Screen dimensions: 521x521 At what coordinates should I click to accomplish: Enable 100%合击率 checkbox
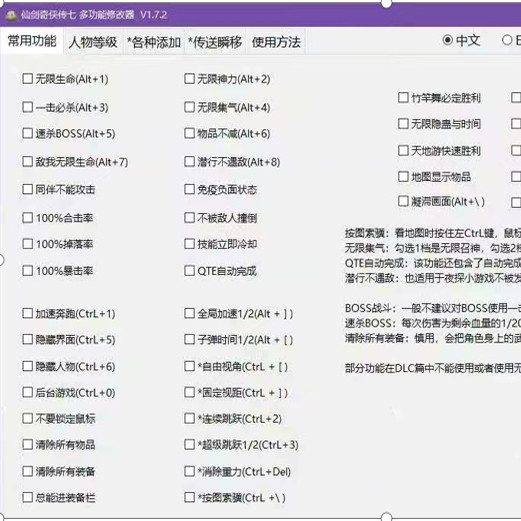point(27,218)
